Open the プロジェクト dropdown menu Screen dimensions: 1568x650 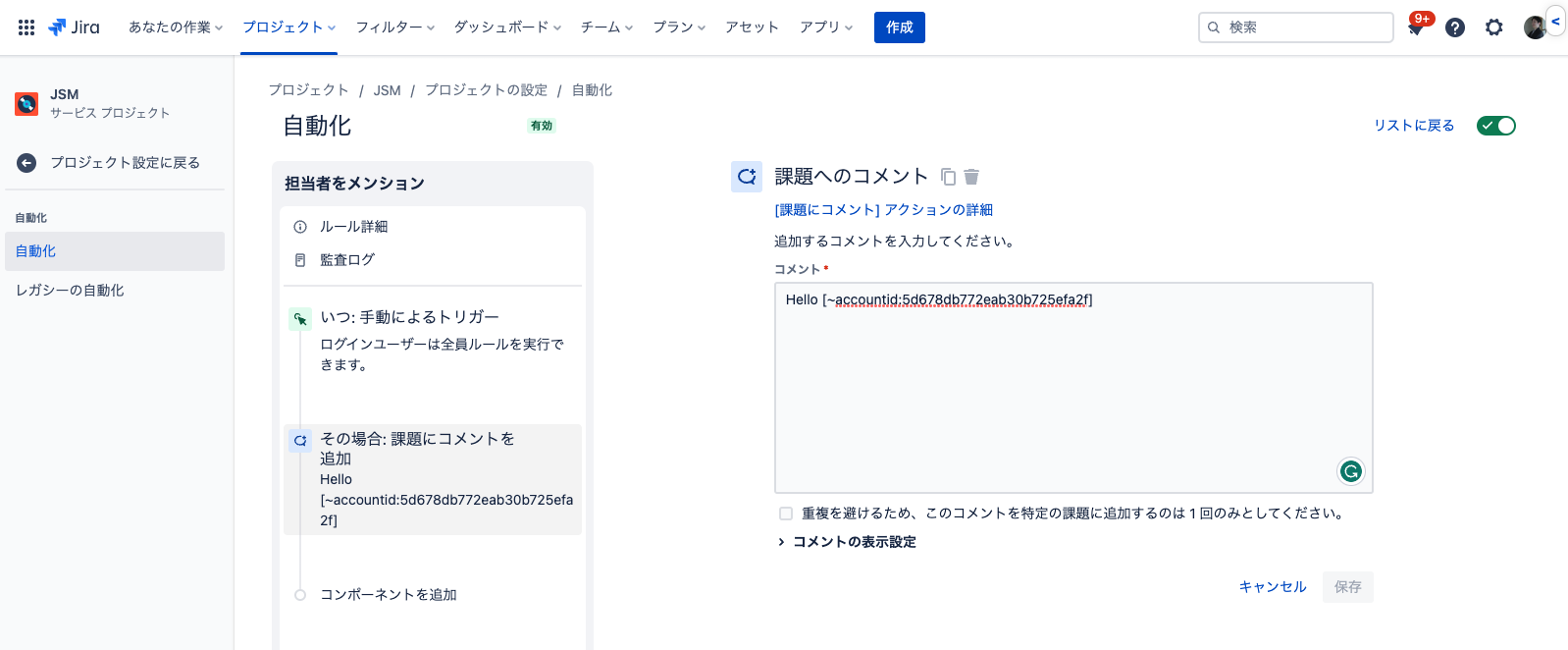pos(289,27)
